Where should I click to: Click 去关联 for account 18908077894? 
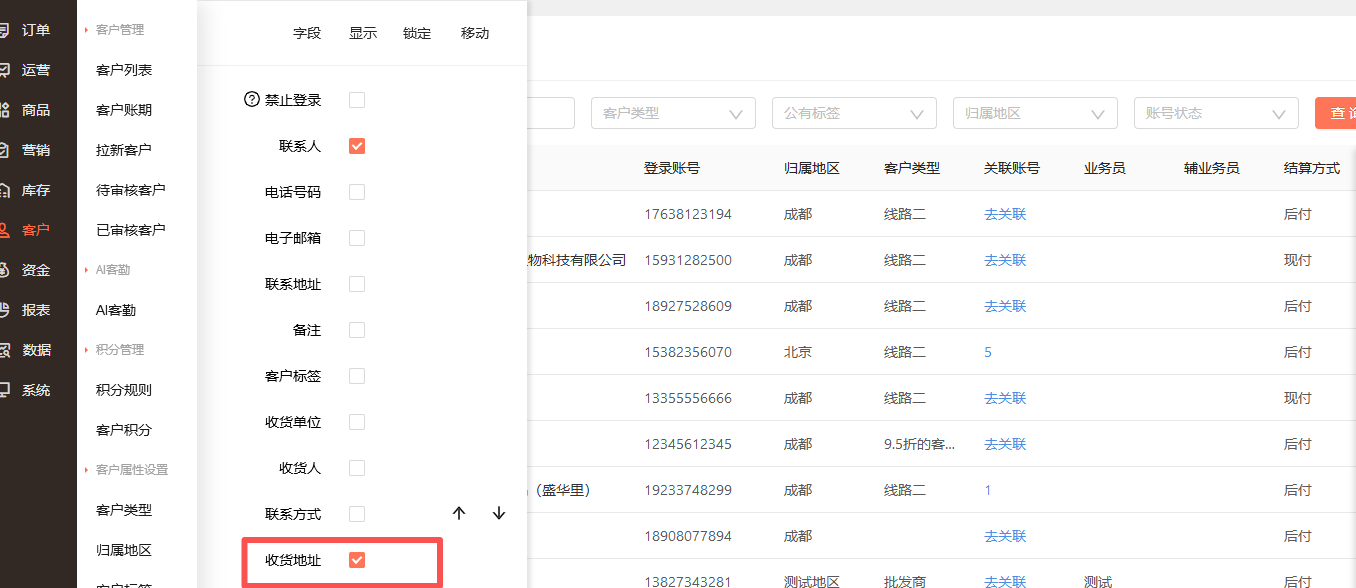click(1005, 536)
